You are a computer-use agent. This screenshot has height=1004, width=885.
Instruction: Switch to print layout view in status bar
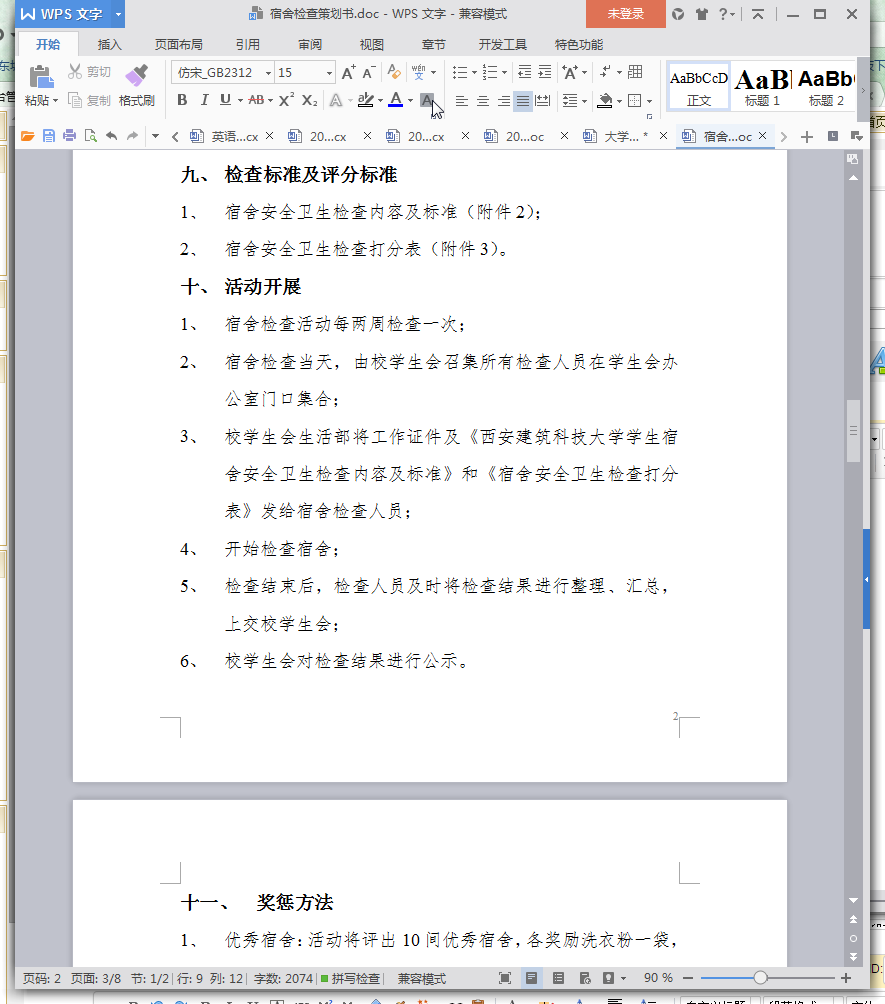pos(532,978)
